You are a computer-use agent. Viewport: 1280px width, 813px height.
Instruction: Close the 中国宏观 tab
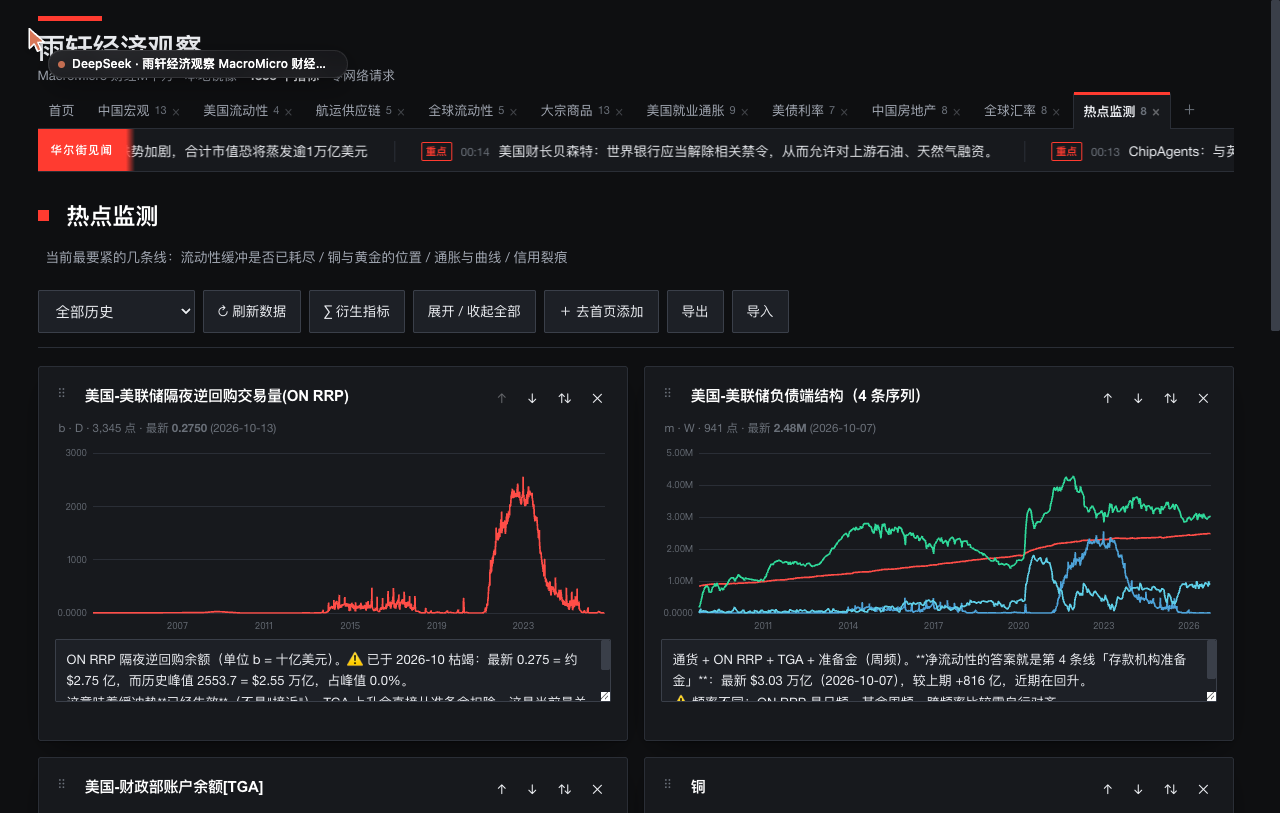[176, 111]
